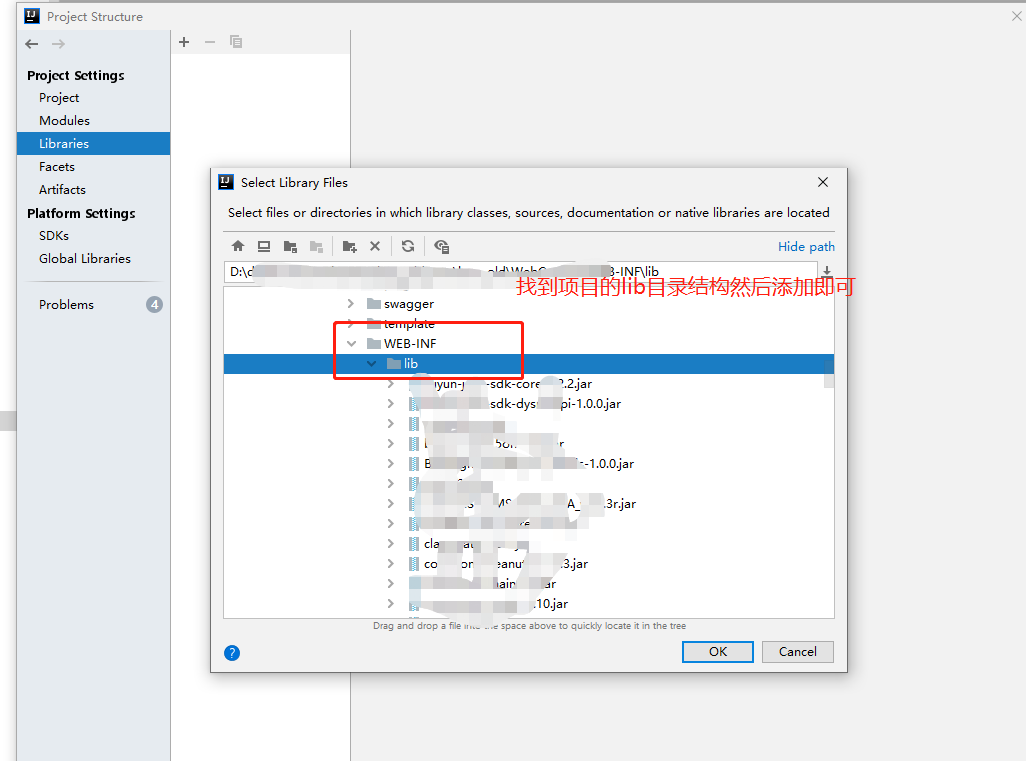This screenshot has width=1026, height=761.
Task: Click the path input field
Action: click(521, 271)
